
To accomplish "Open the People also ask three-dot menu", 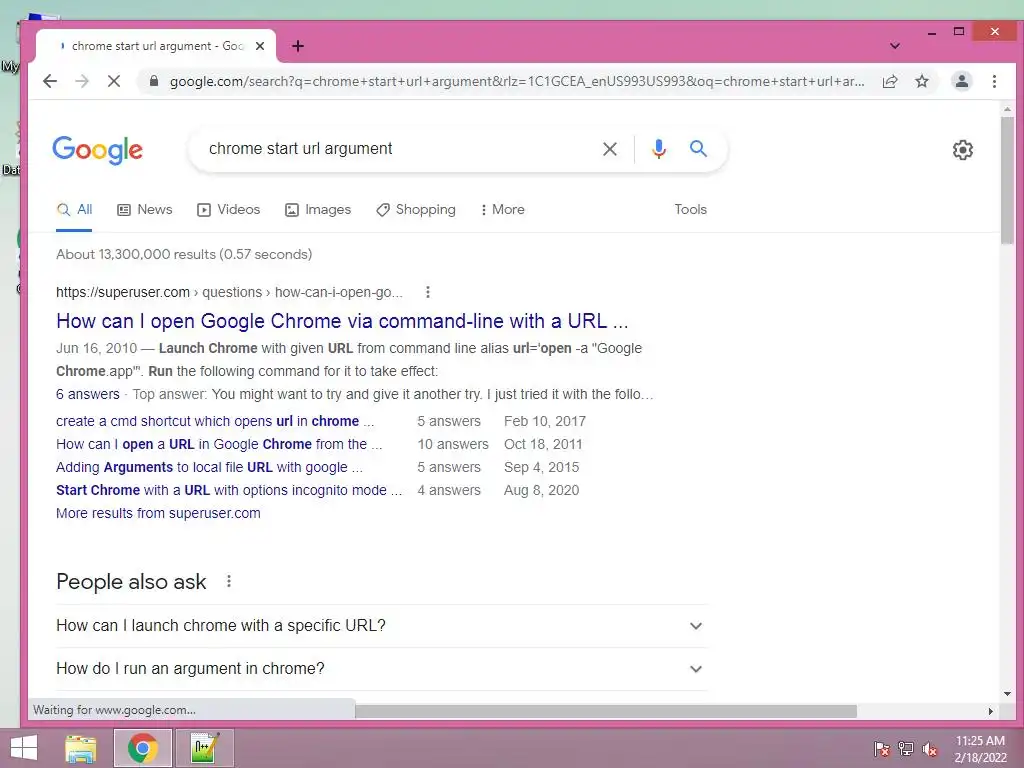I will pos(229,581).
